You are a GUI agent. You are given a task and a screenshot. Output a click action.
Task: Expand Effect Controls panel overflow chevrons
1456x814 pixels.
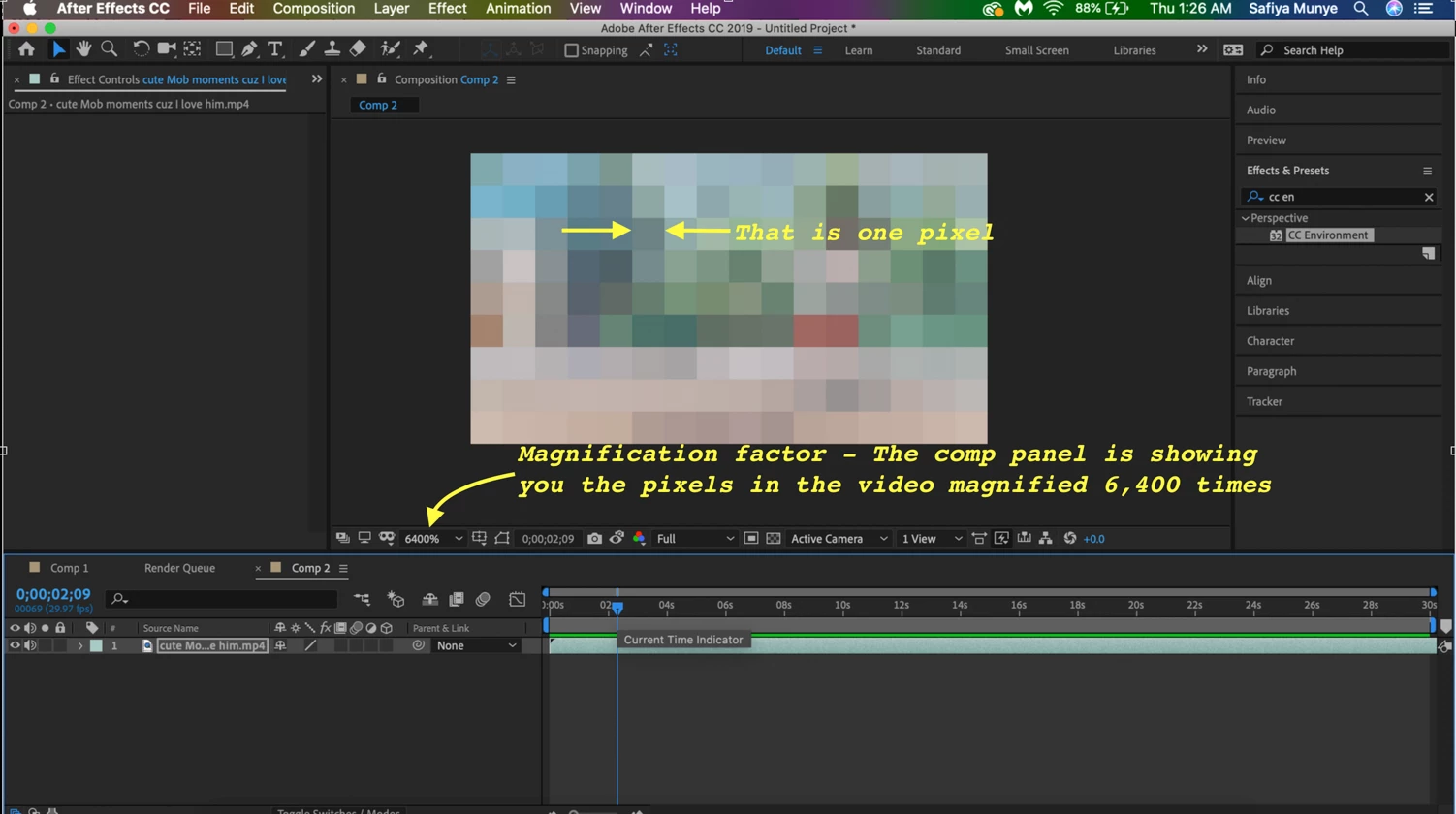[x=317, y=79]
